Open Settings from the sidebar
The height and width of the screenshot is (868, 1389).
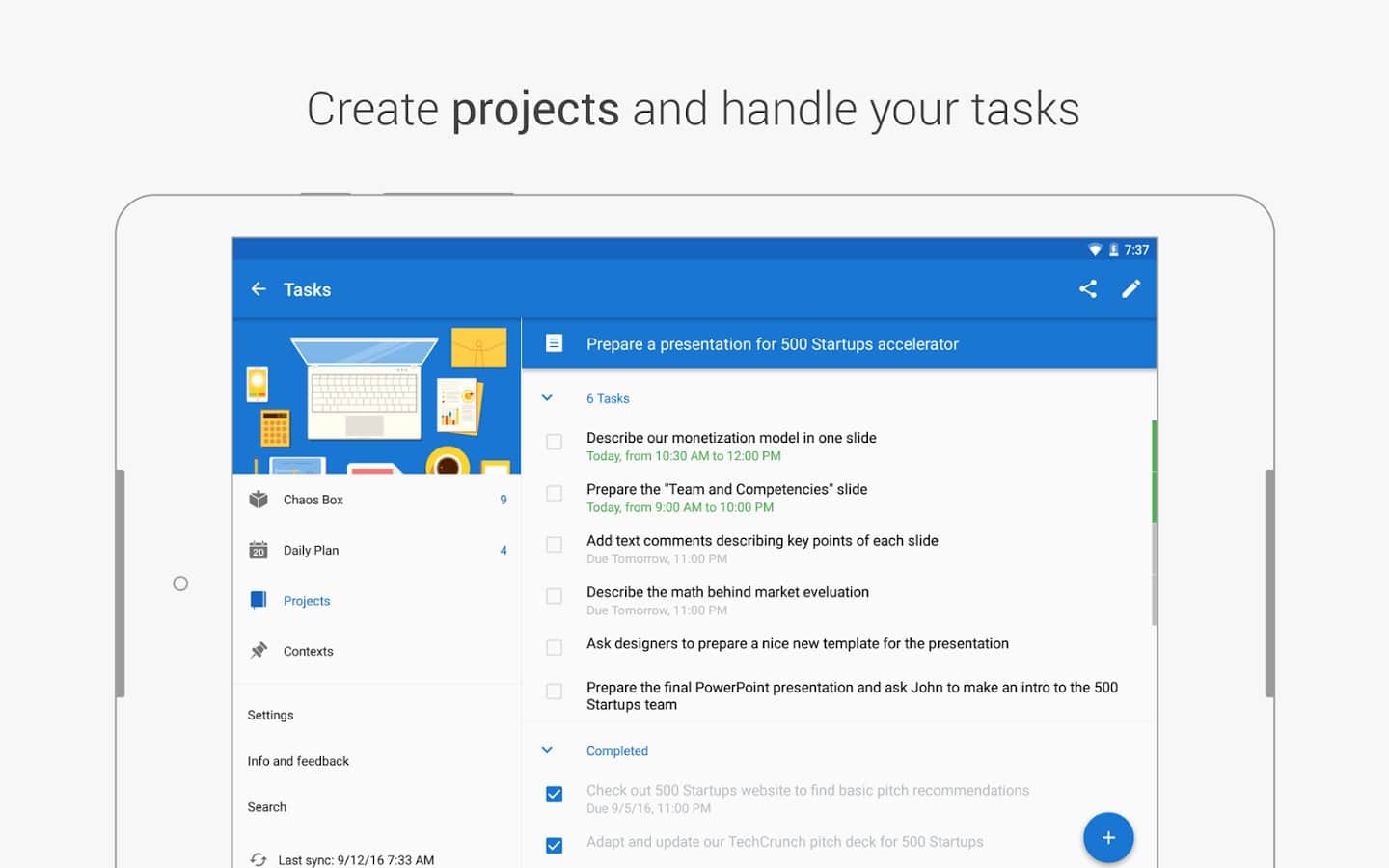pos(270,715)
